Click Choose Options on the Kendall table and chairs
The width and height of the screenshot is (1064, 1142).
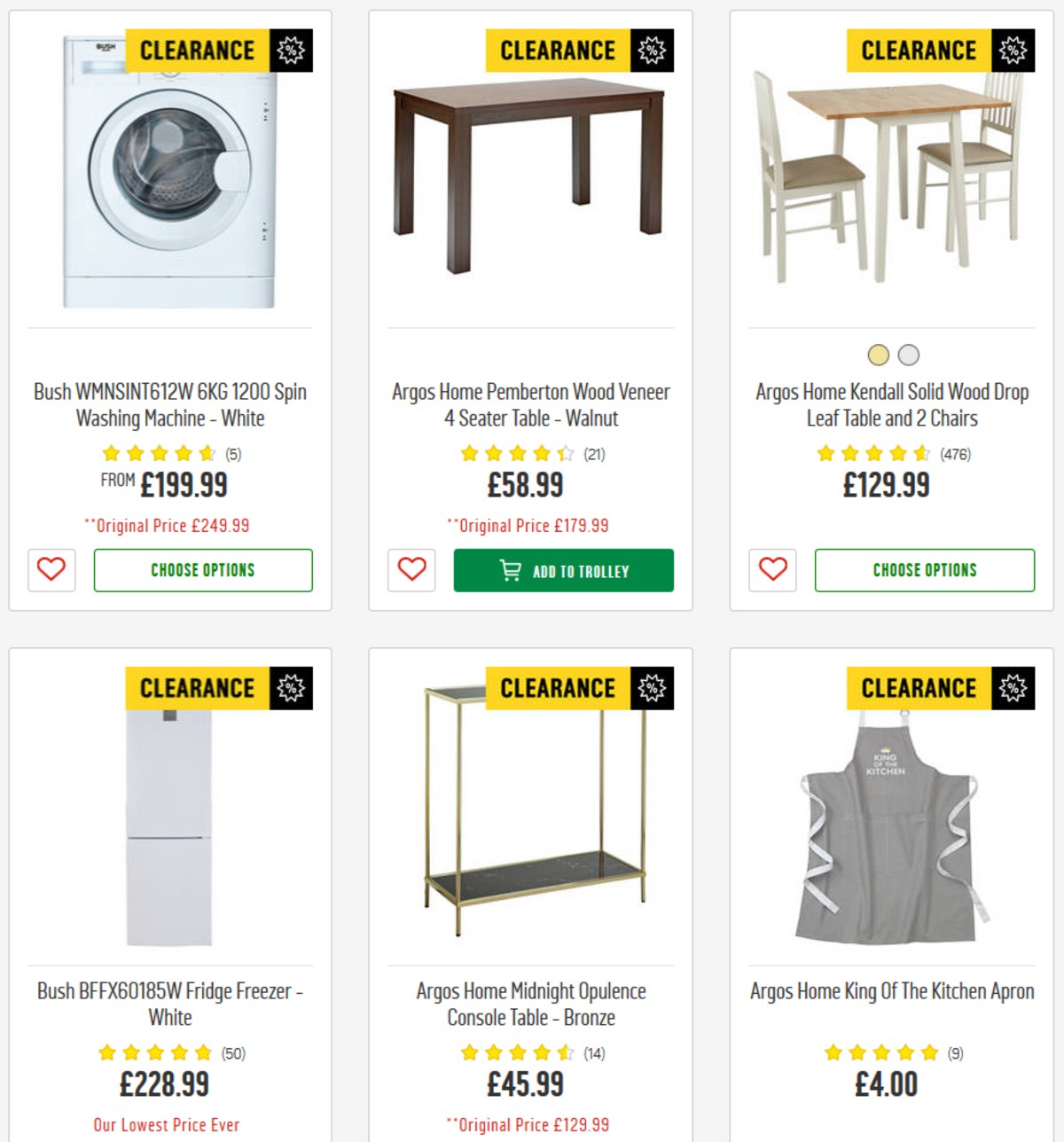[x=924, y=570]
